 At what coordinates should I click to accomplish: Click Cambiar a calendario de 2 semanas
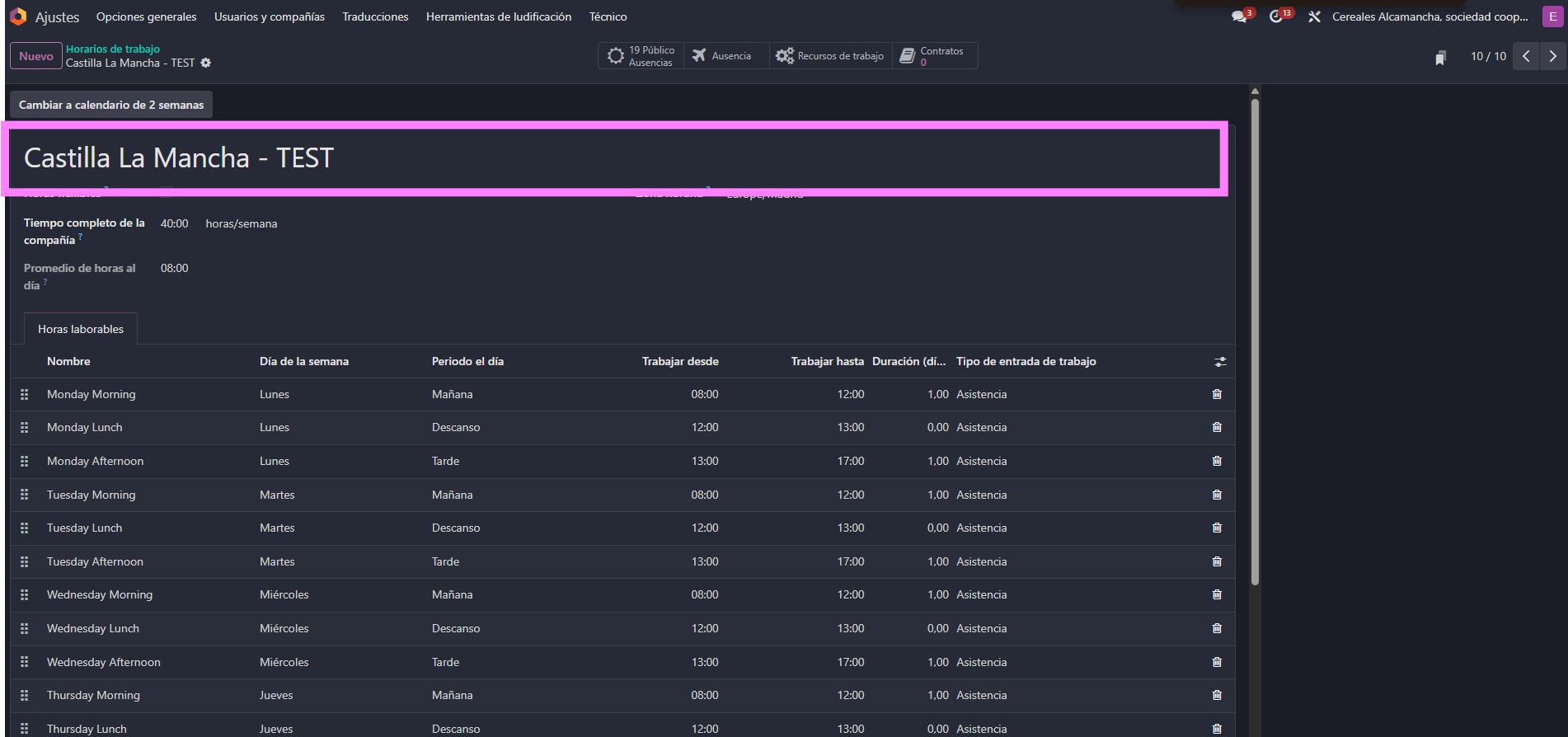[111, 105]
